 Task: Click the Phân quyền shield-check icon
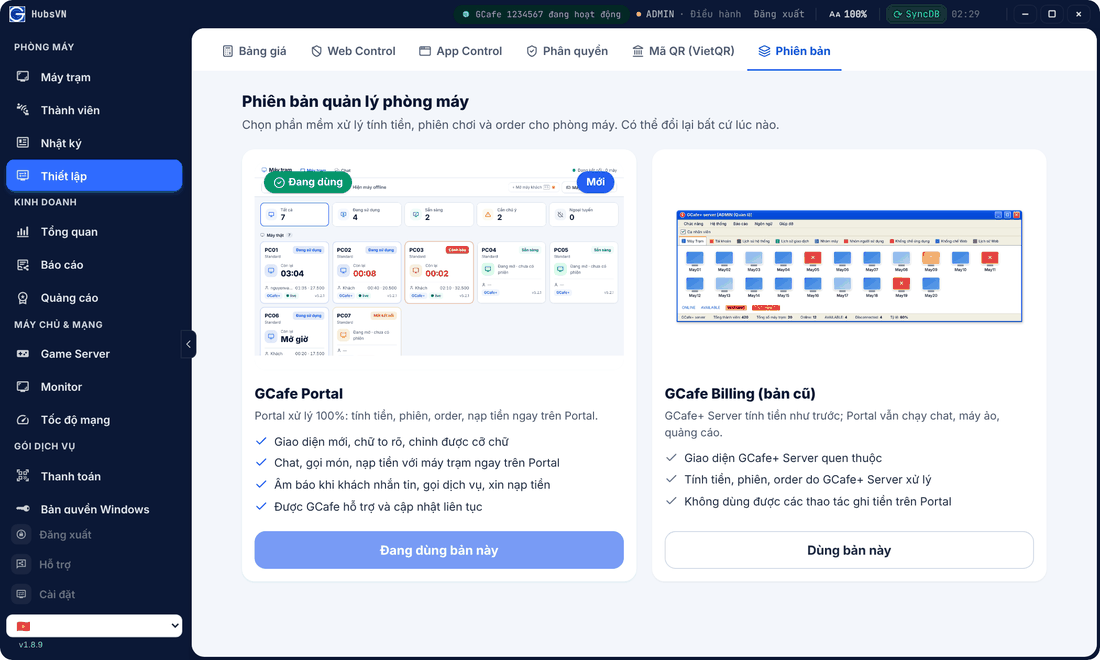tap(532, 50)
